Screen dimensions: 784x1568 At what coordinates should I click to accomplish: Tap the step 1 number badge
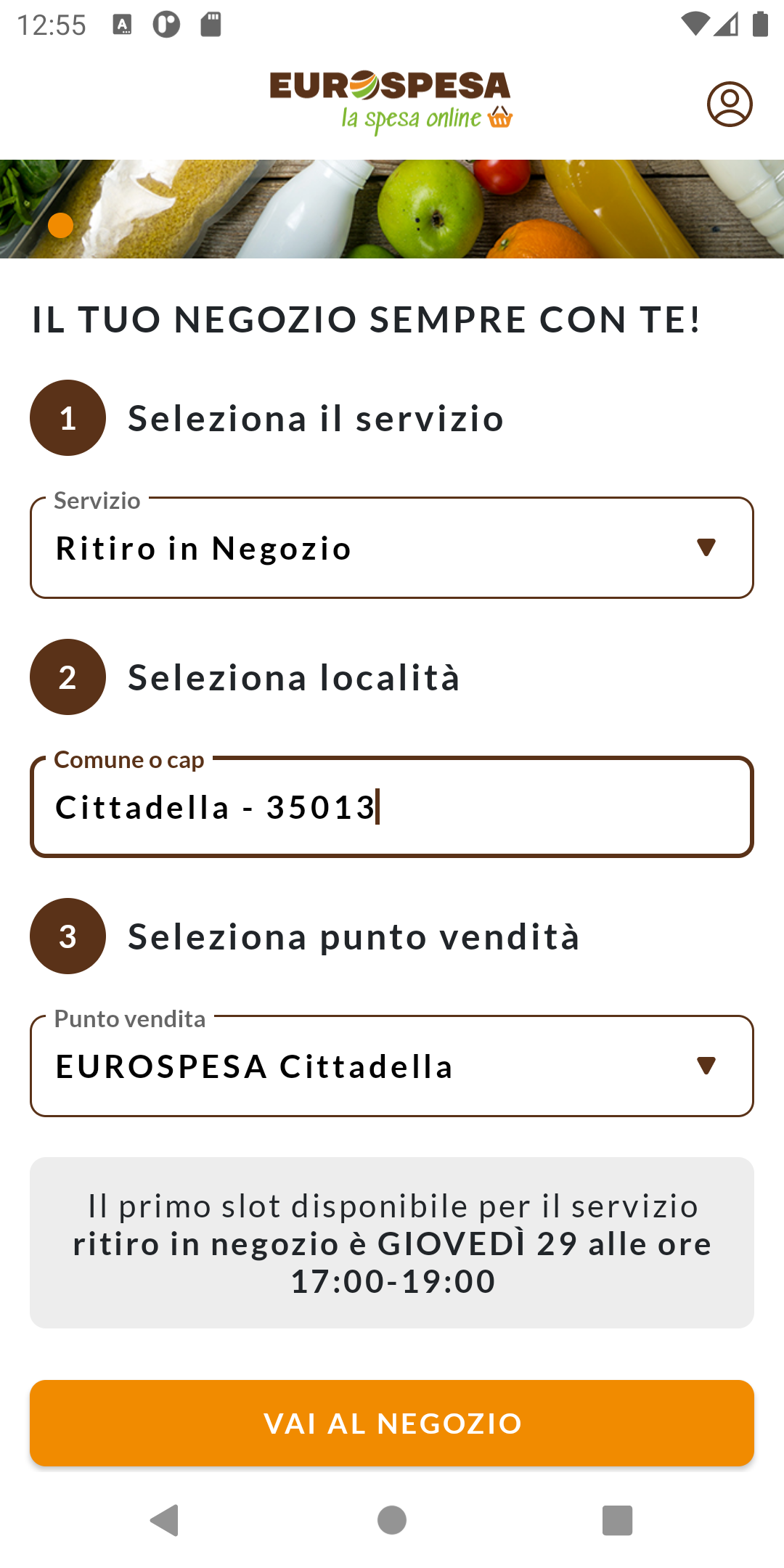click(68, 418)
